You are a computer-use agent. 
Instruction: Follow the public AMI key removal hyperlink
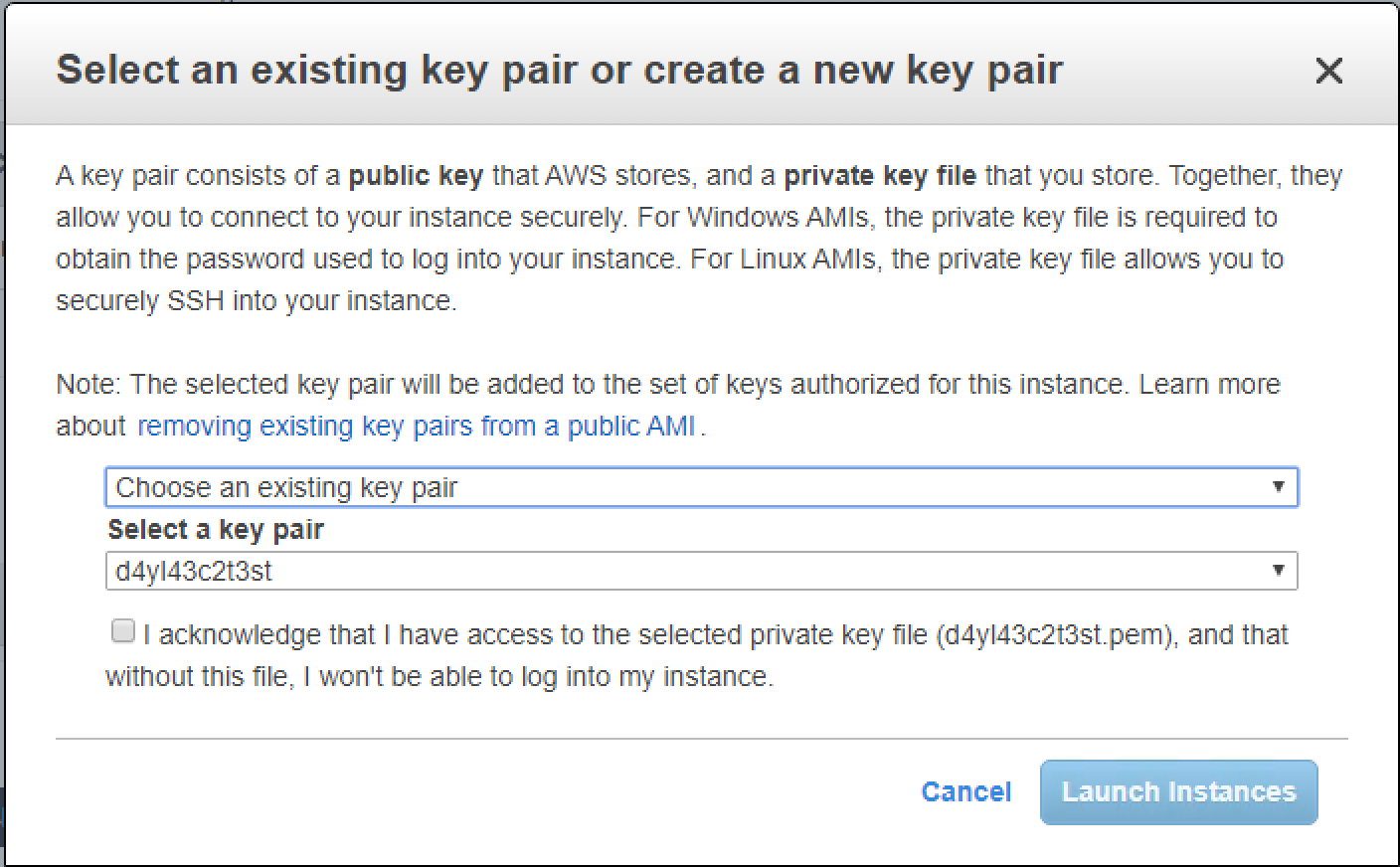click(x=417, y=426)
